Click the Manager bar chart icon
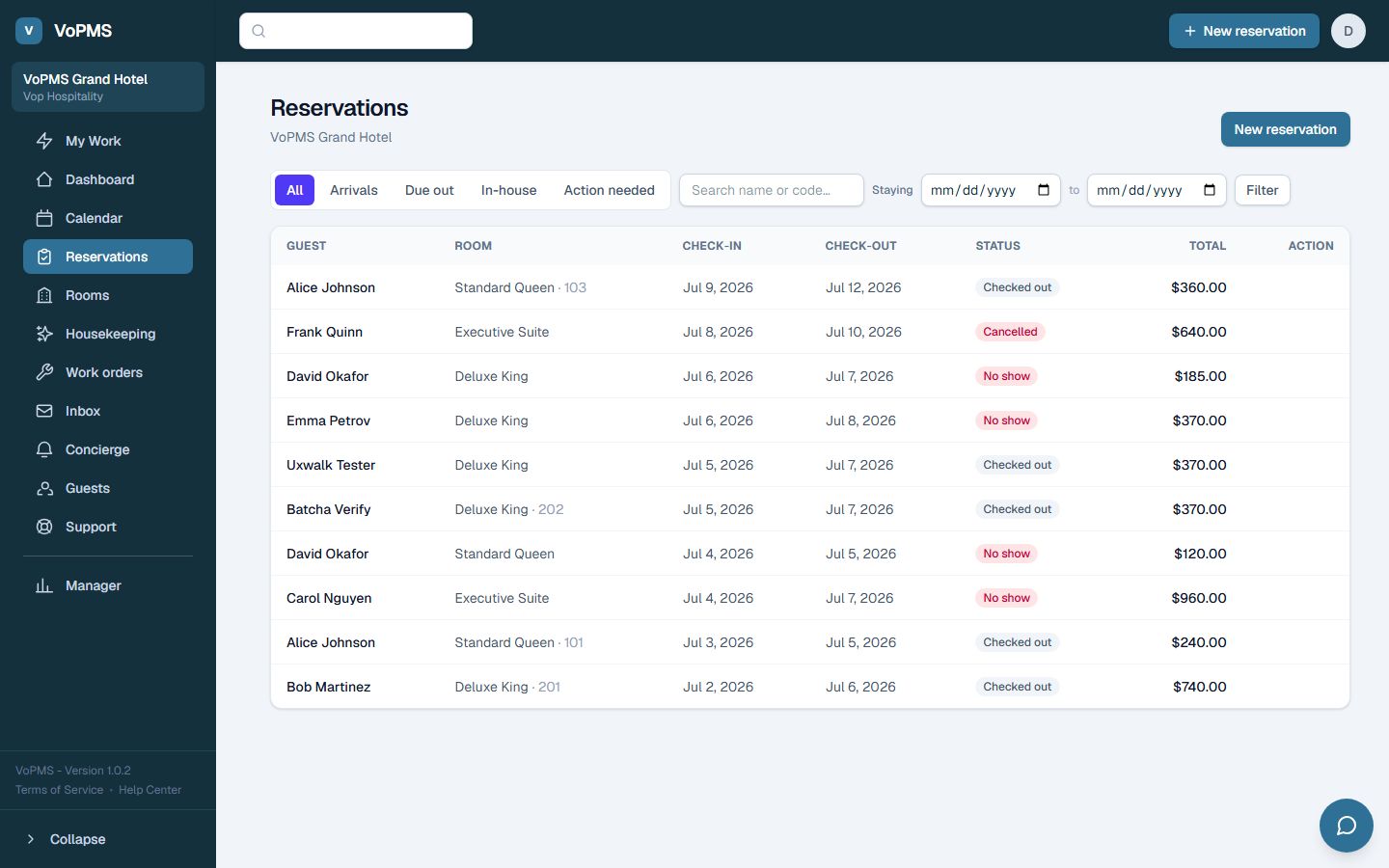The image size is (1389, 868). (44, 585)
